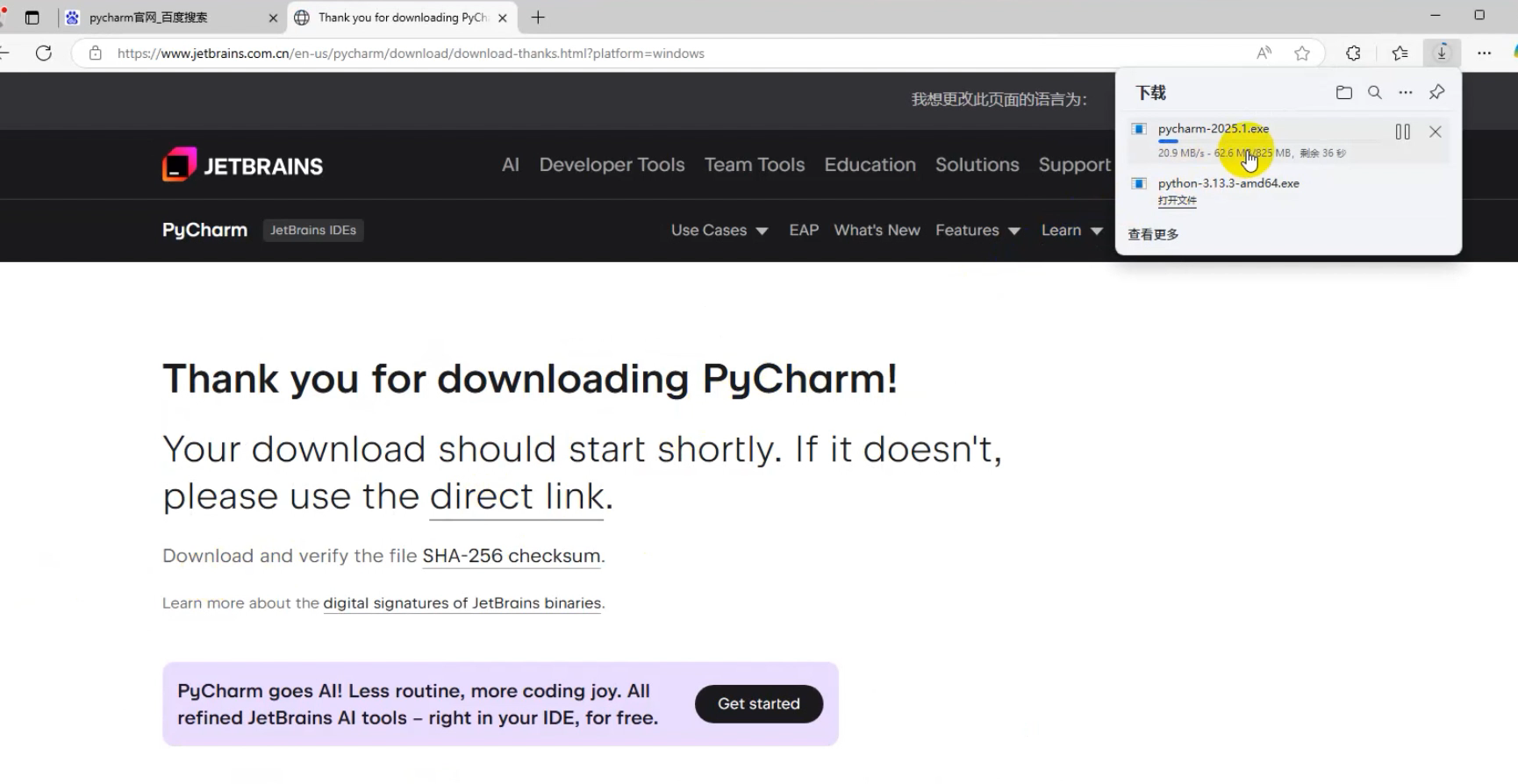Click the PyCharm product title

coord(204,230)
